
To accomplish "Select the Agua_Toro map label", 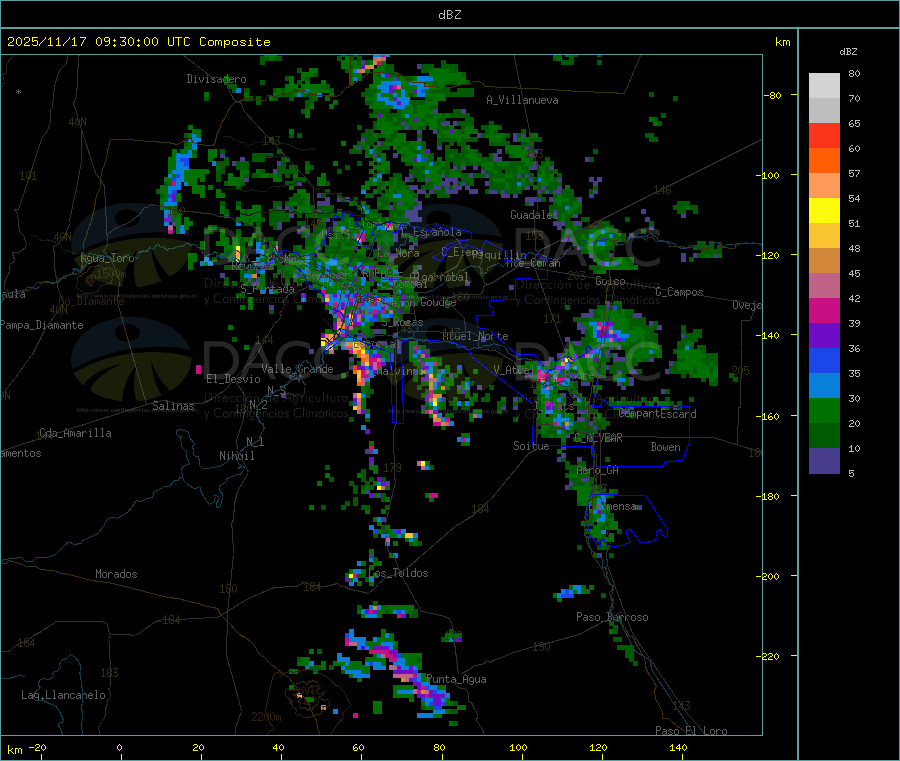I will (107, 258).
